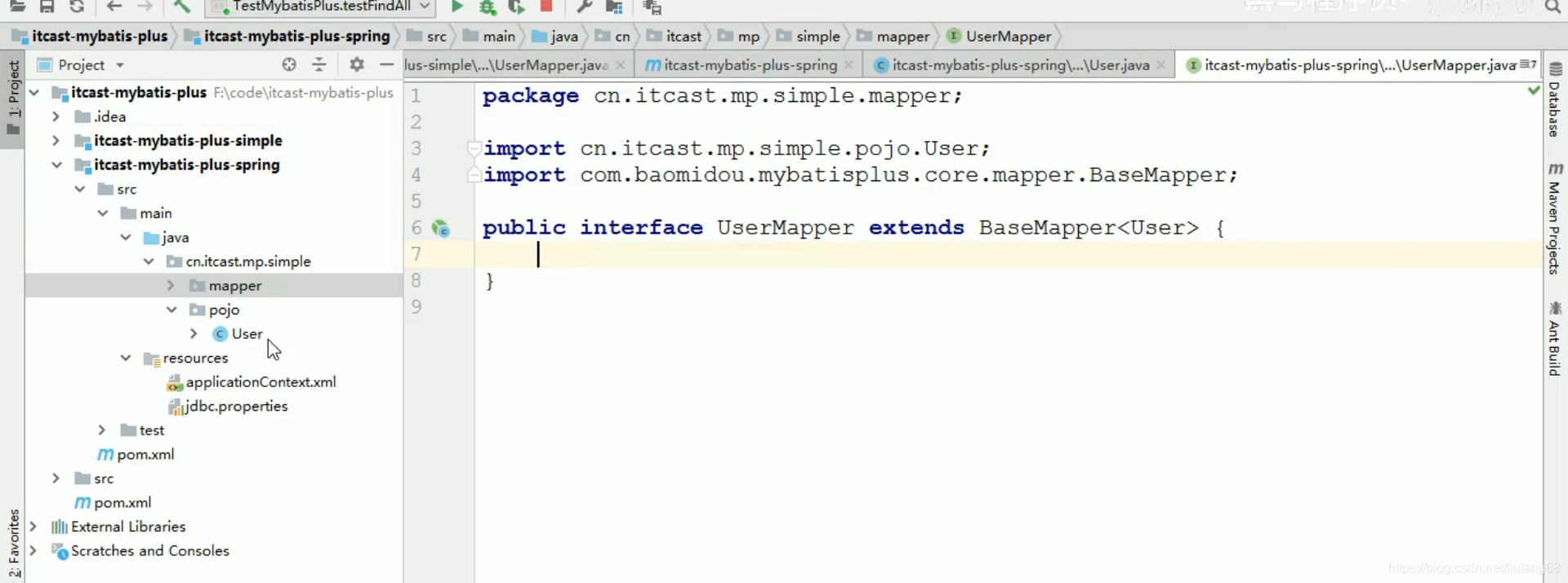Switch to the spring User.java editor tab
This screenshot has width=1568, height=583.
[x=1020, y=65]
